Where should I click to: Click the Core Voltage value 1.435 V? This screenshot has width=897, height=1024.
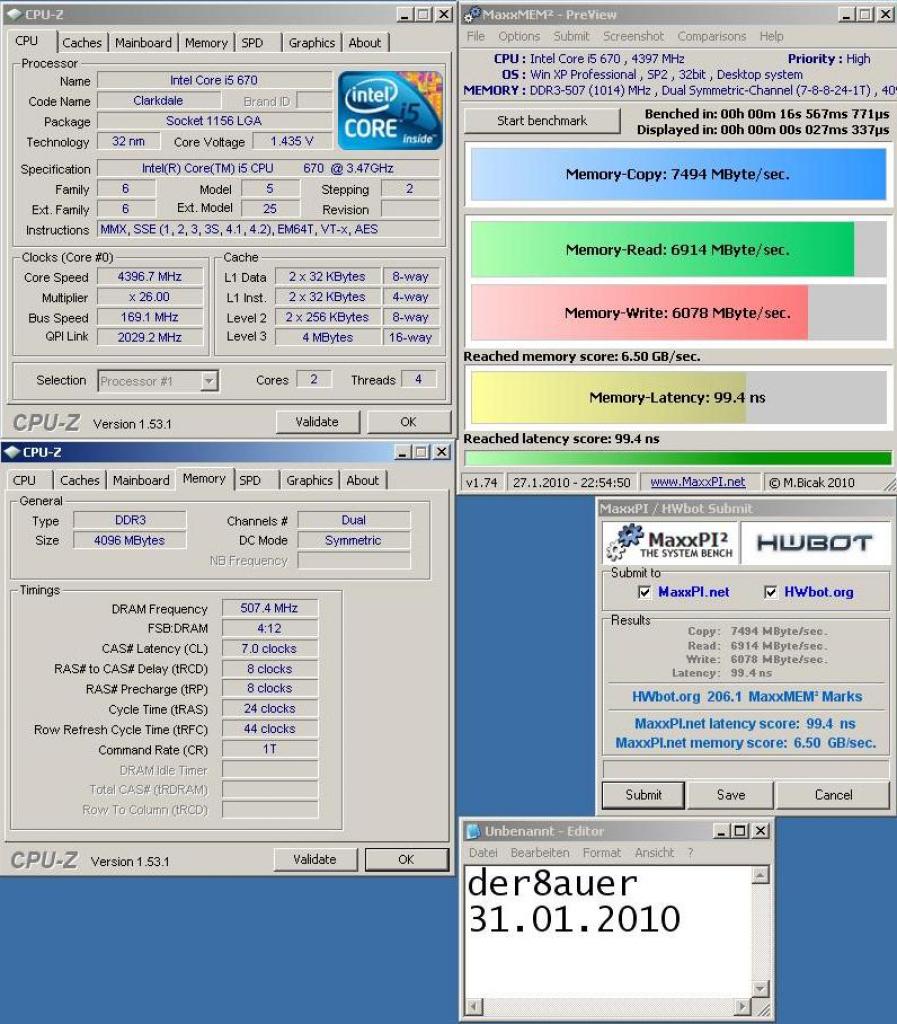pos(292,142)
